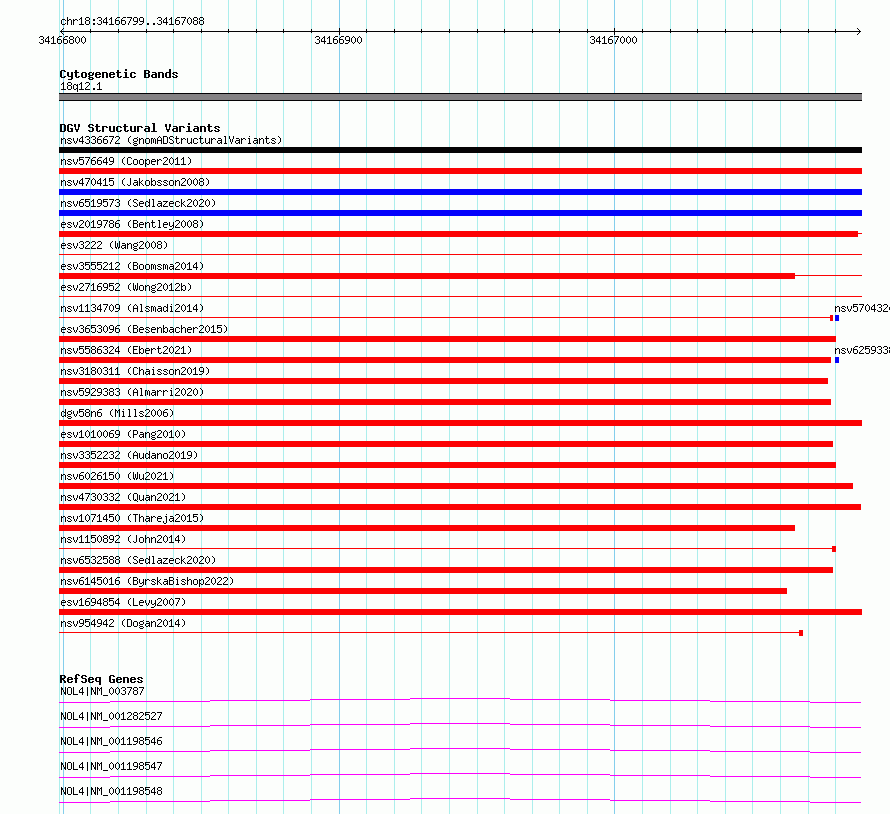Screen dimensions: 890x814
Task: Select variant nsv6145016 (ByrskaBishop2022) label
Action: (147, 581)
